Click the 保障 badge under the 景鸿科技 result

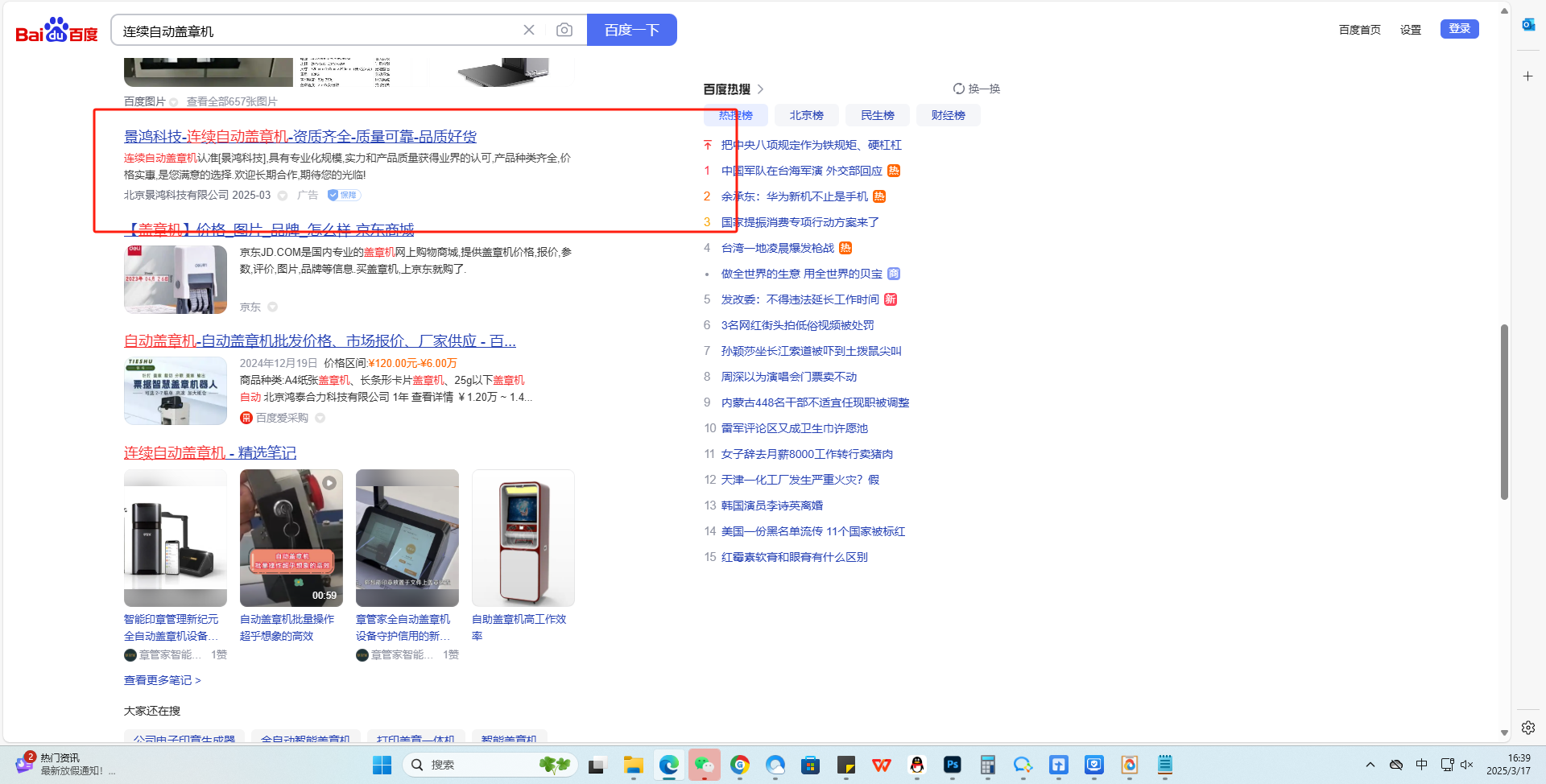[x=344, y=195]
